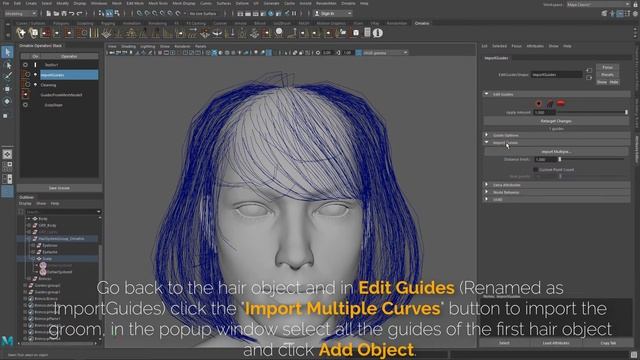Open the viewport Lighting menu

click(147, 47)
